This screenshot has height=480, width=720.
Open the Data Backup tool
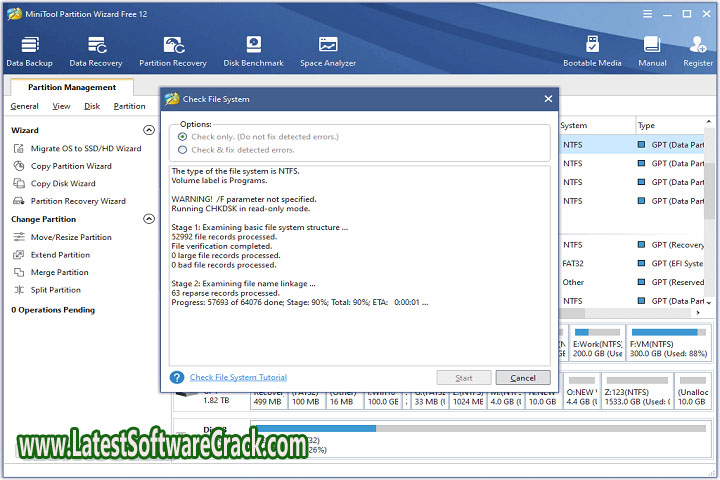(29, 50)
